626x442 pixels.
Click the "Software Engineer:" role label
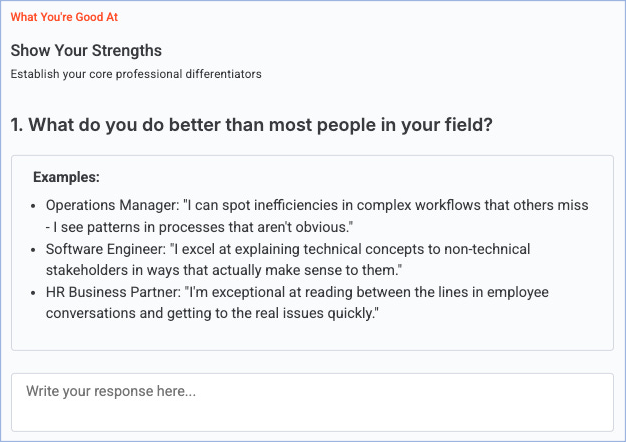[x=107, y=248]
